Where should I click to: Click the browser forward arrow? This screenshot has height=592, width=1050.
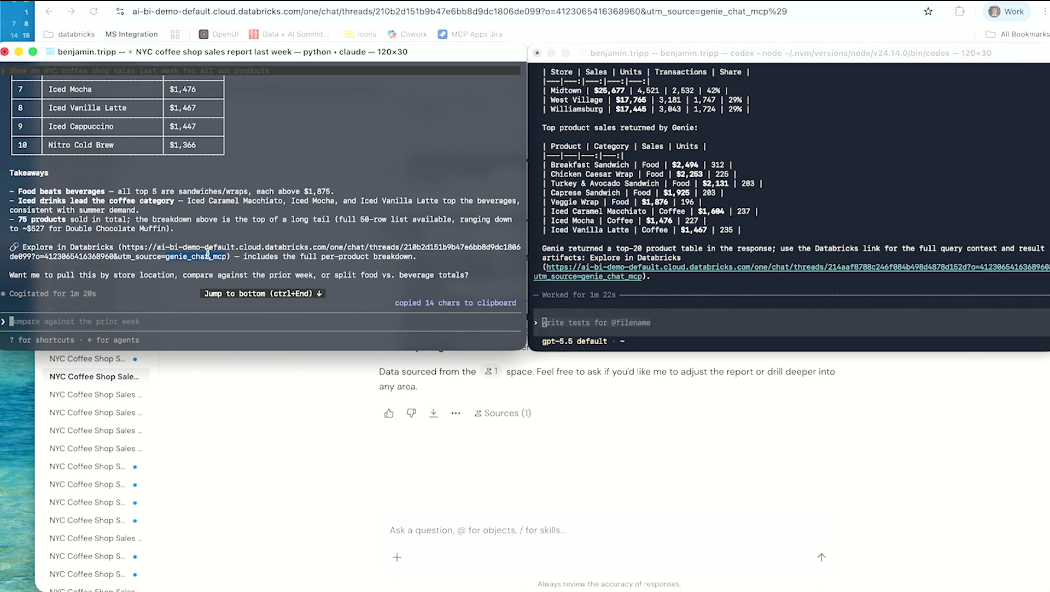(x=71, y=11)
